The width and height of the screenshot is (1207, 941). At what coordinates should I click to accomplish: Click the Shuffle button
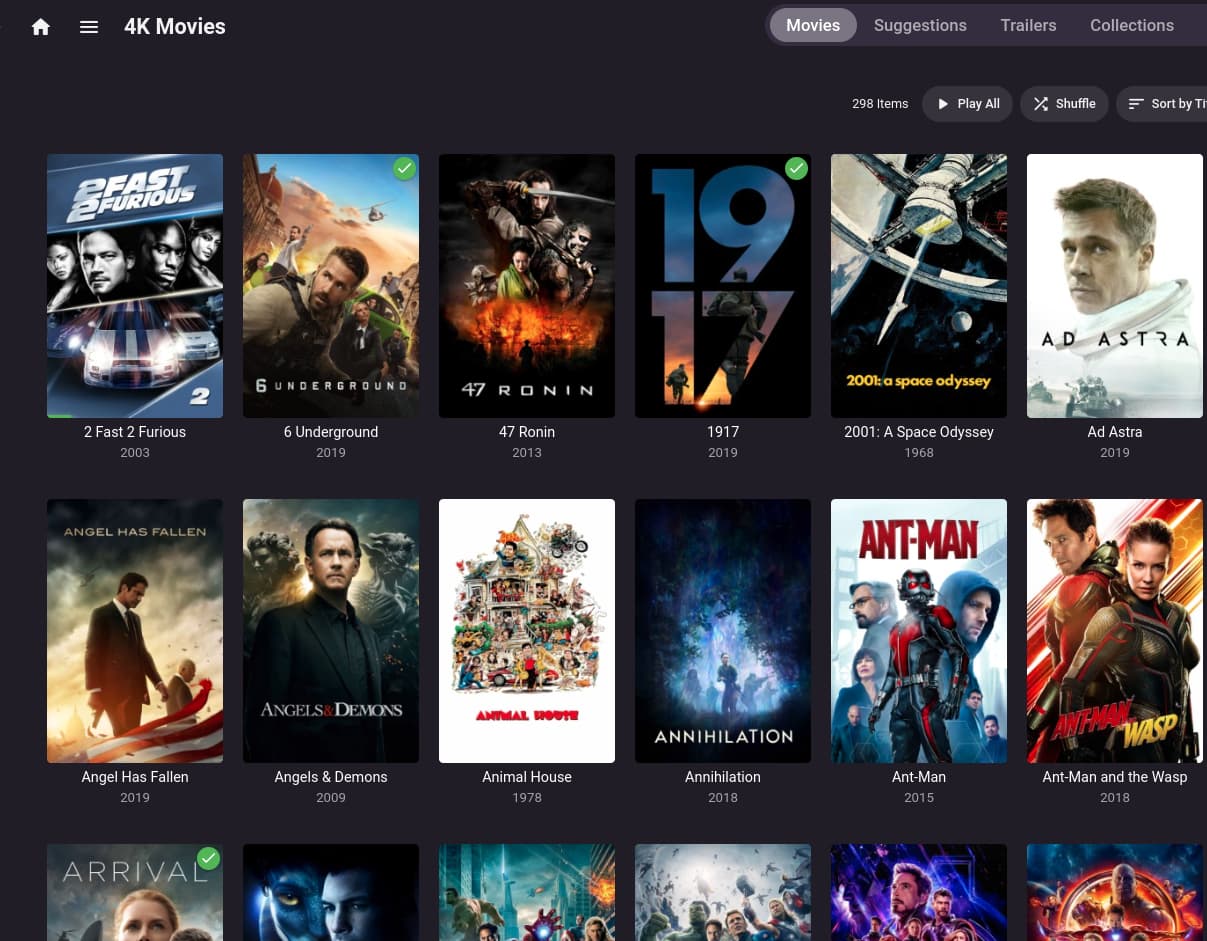pyautogui.click(x=1064, y=103)
